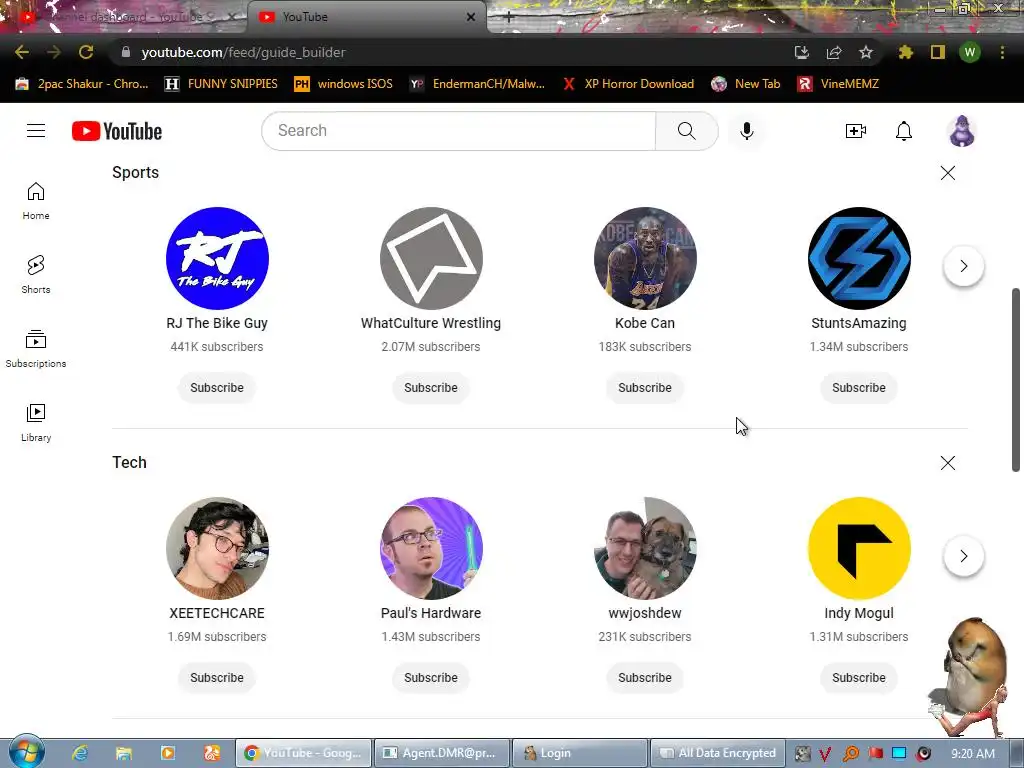Switch to Agent.DMR taskbar window
Viewport: 1024px width, 768px height.
[x=442, y=753]
